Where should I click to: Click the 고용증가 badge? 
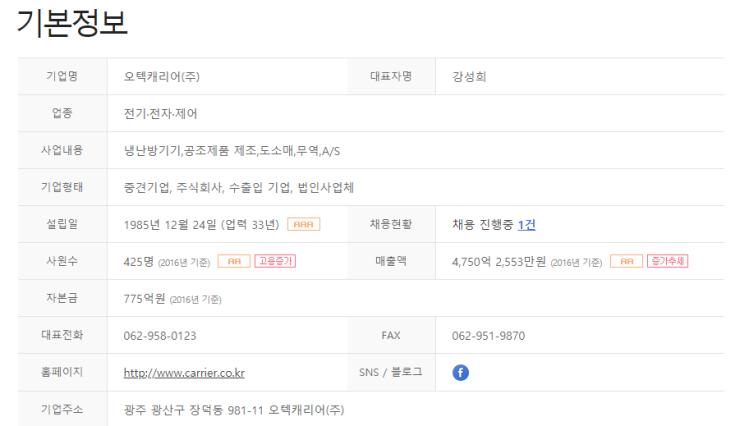click(275, 261)
